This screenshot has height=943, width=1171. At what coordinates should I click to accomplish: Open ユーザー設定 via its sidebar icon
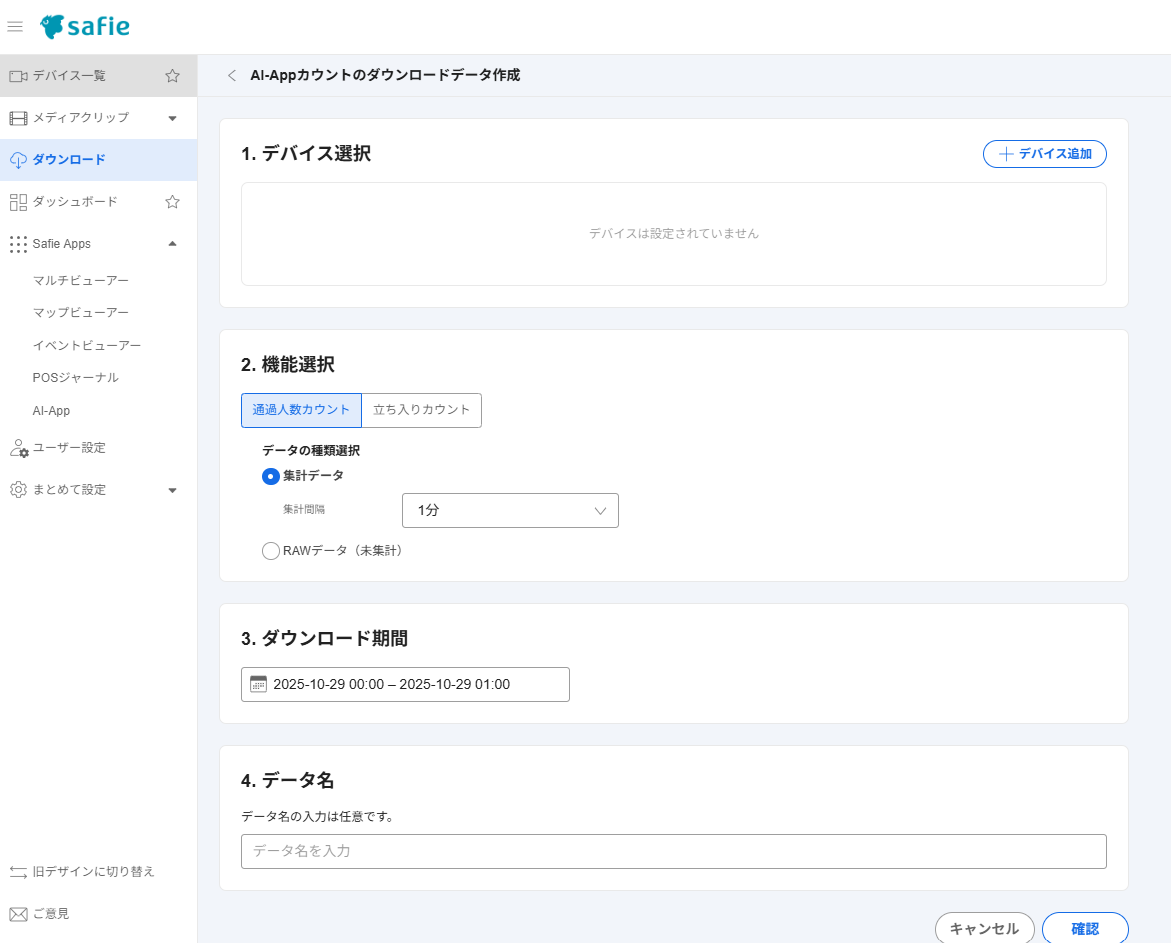point(17,447)
